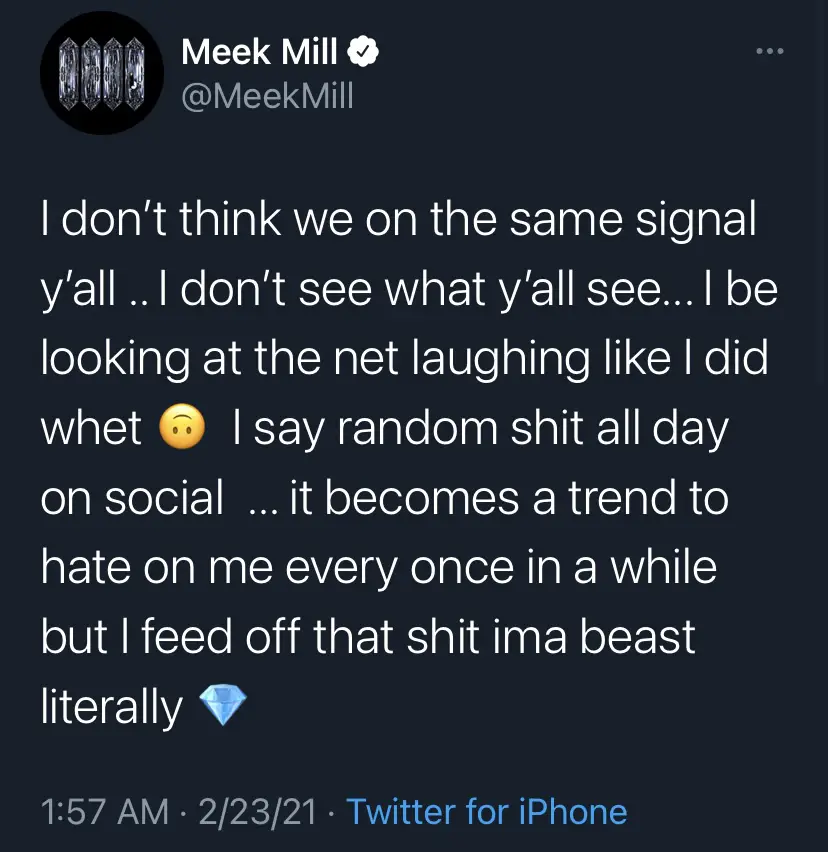Screen dimensions: 828x852
Task: Open the Twitter for iPhone source link
Action: click(486, 812)
